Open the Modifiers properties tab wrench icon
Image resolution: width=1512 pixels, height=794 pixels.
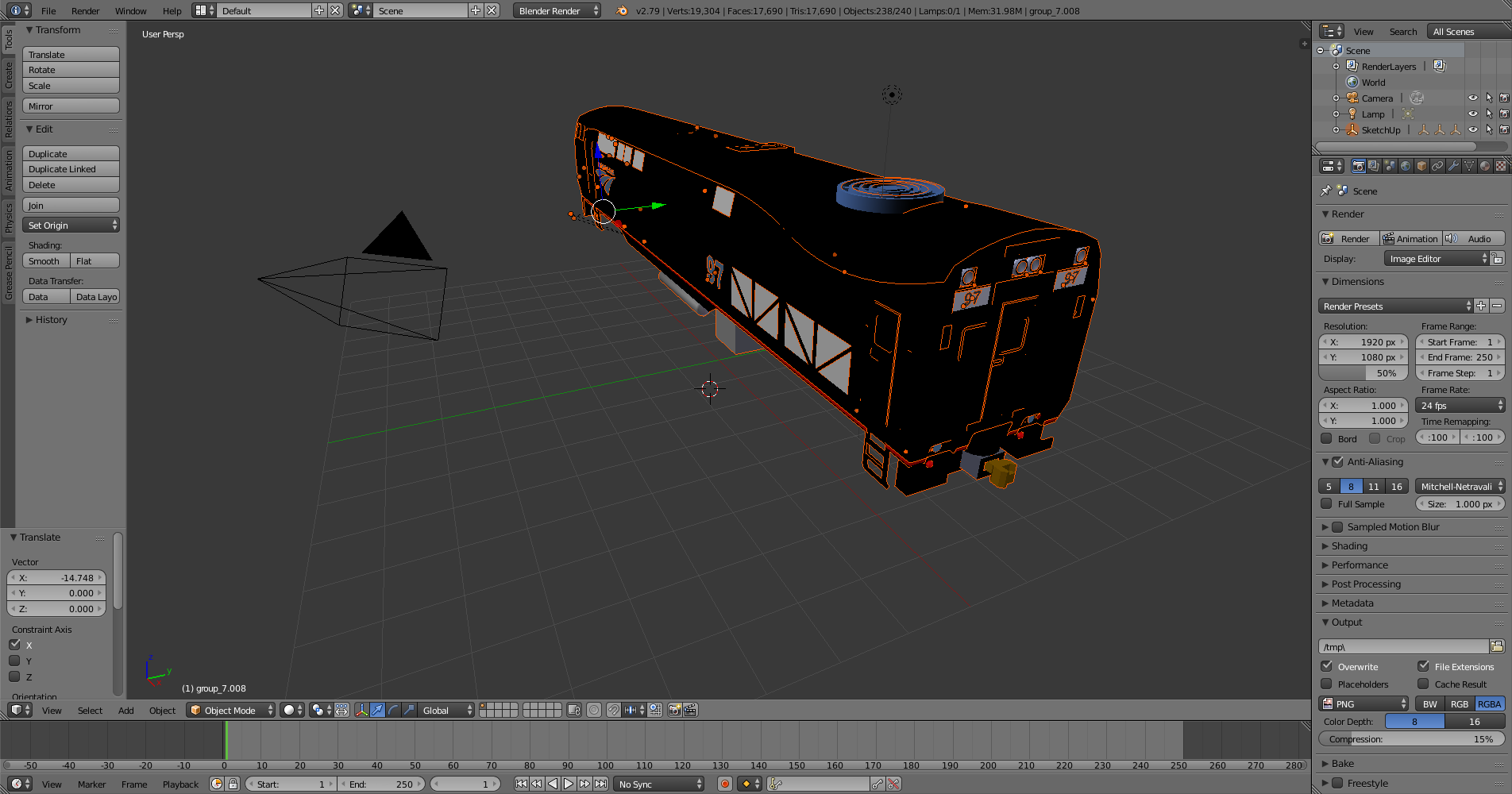(1453, 166)
